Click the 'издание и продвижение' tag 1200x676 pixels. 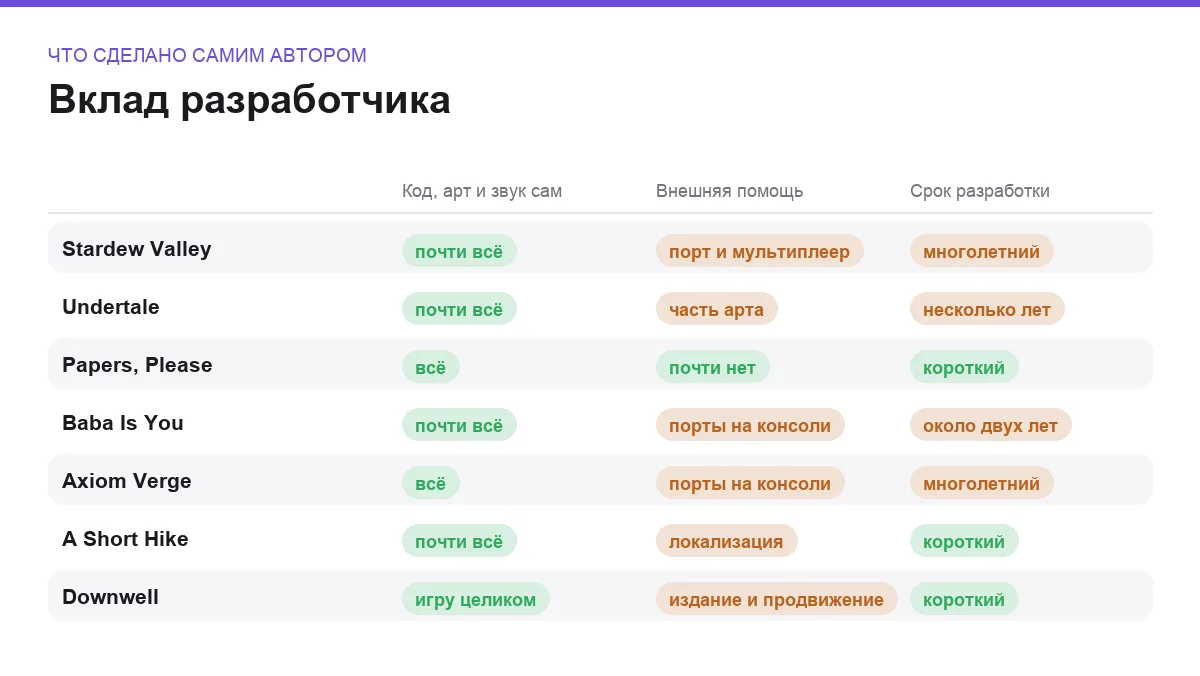[x=776, y=599]
